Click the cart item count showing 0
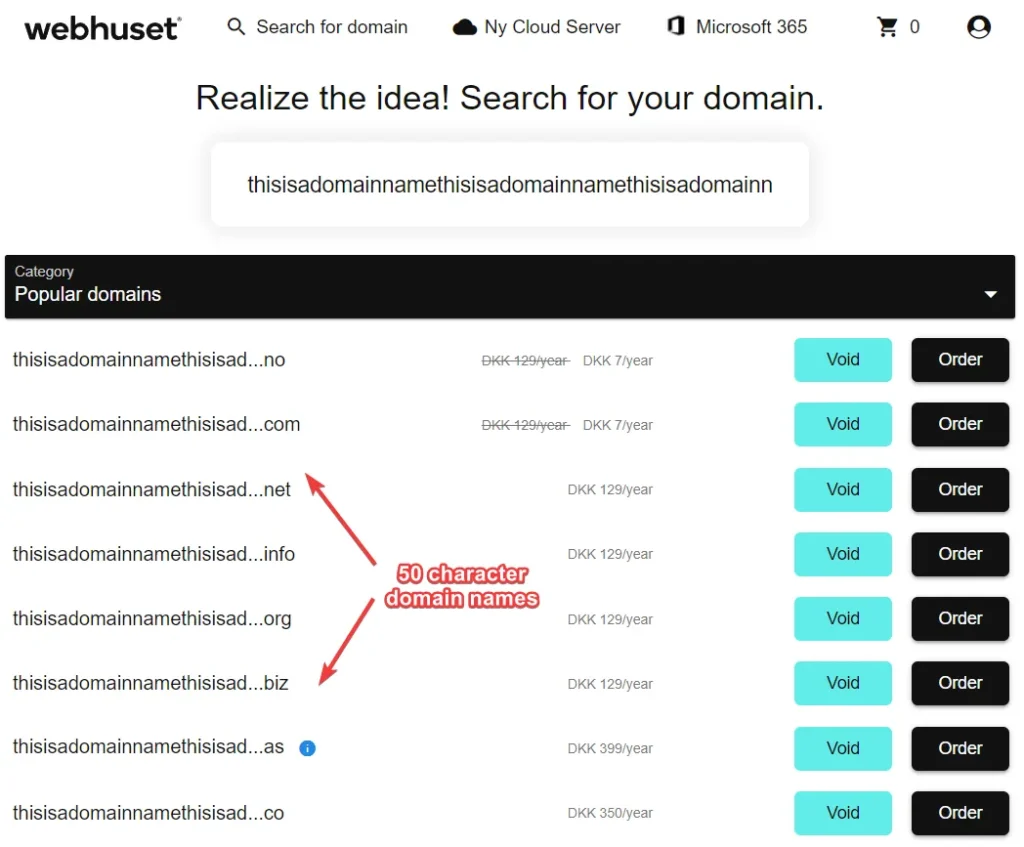 [x=912, y=27]
